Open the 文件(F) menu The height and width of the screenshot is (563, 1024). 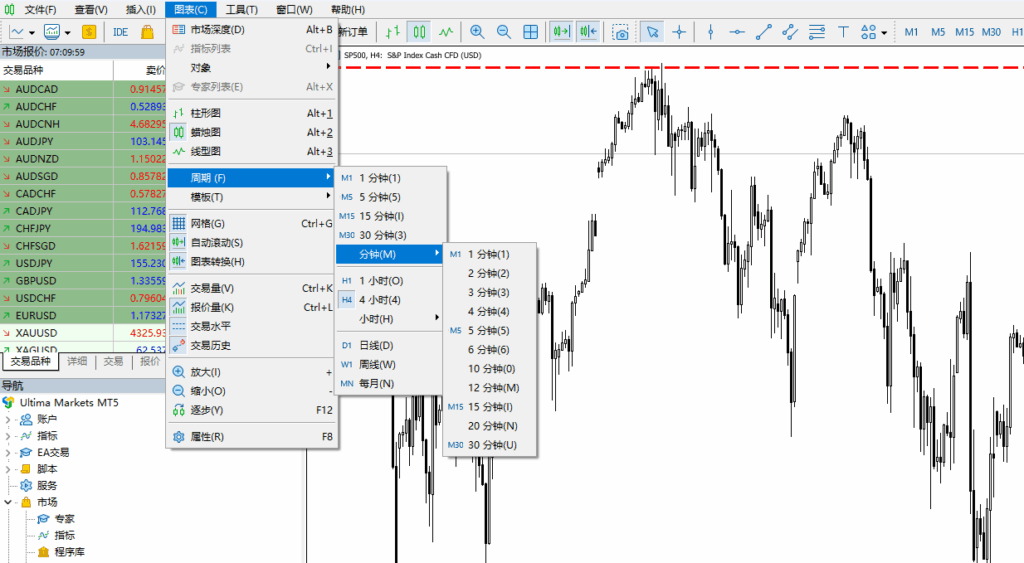coord(40,9)
